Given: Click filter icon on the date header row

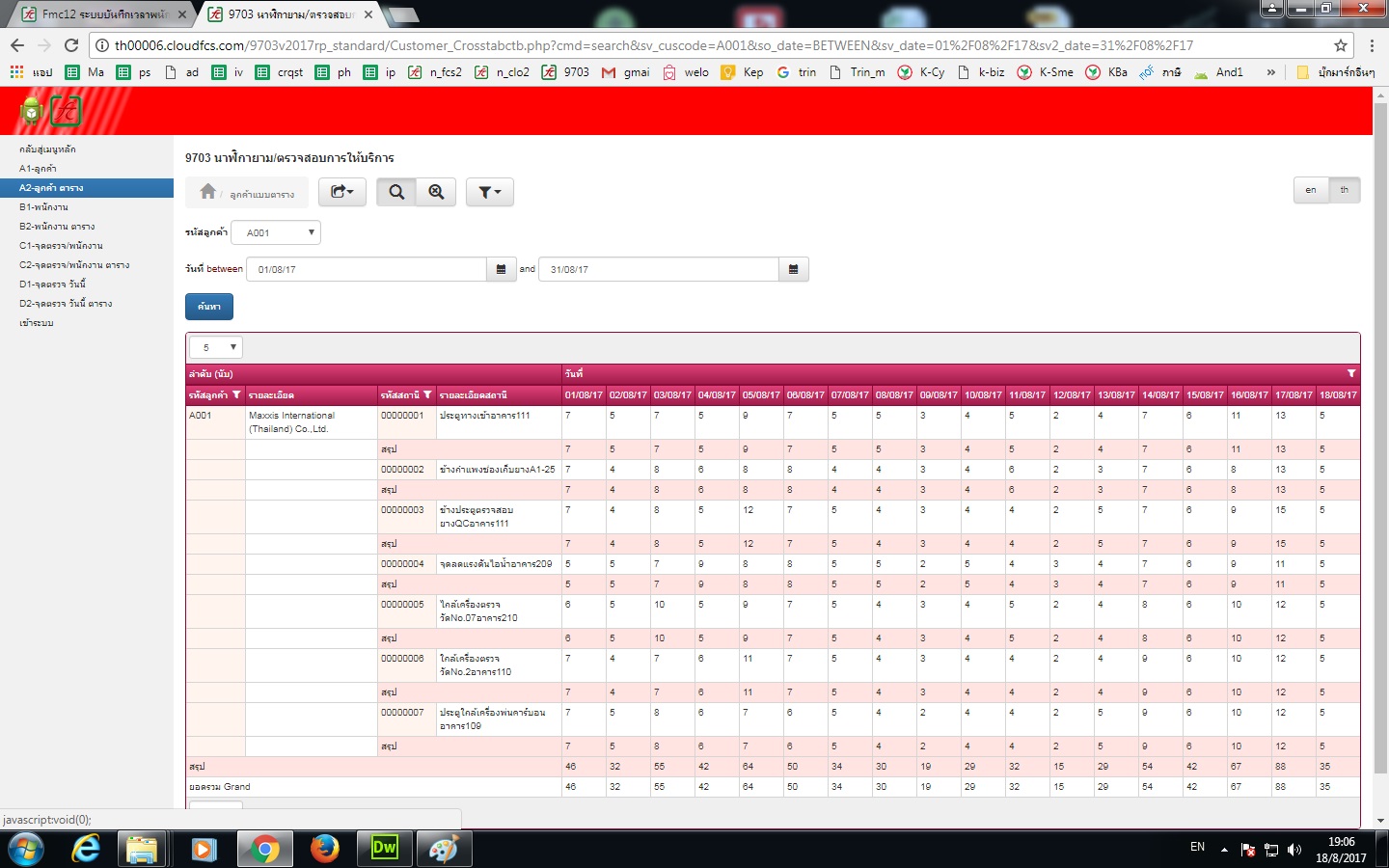Looking at the screenshot, I should (1351, 373).
